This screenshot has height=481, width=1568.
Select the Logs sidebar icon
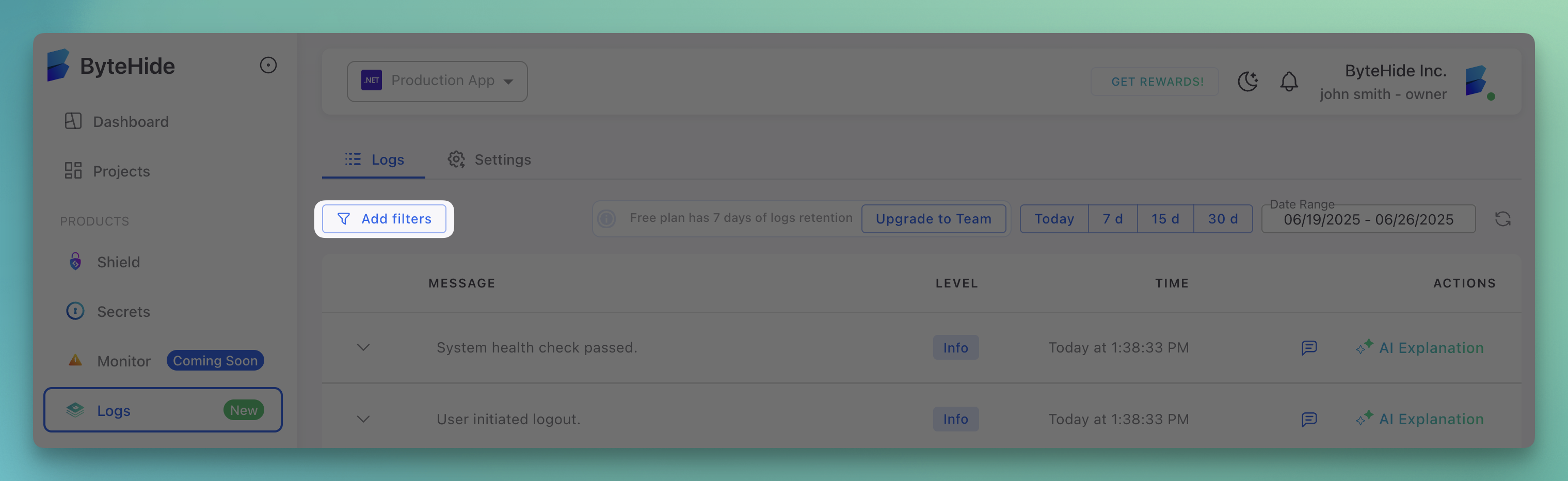(75, 410)
